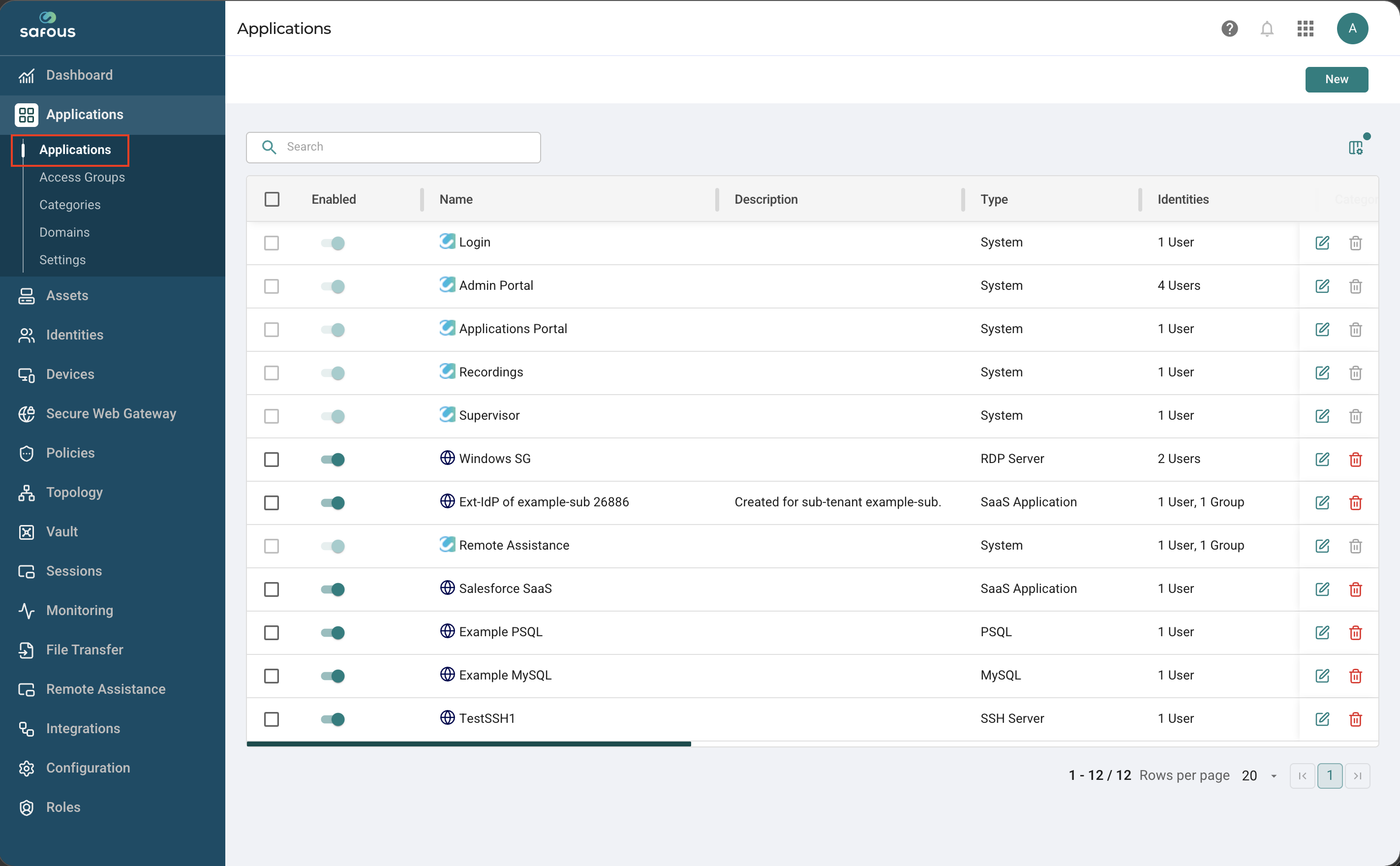Image resolution: width=1400 pixels, height=866 pixels.
Task: Toggle the Enabled switch for Salesforce SaaS
Action: (333, 589)
